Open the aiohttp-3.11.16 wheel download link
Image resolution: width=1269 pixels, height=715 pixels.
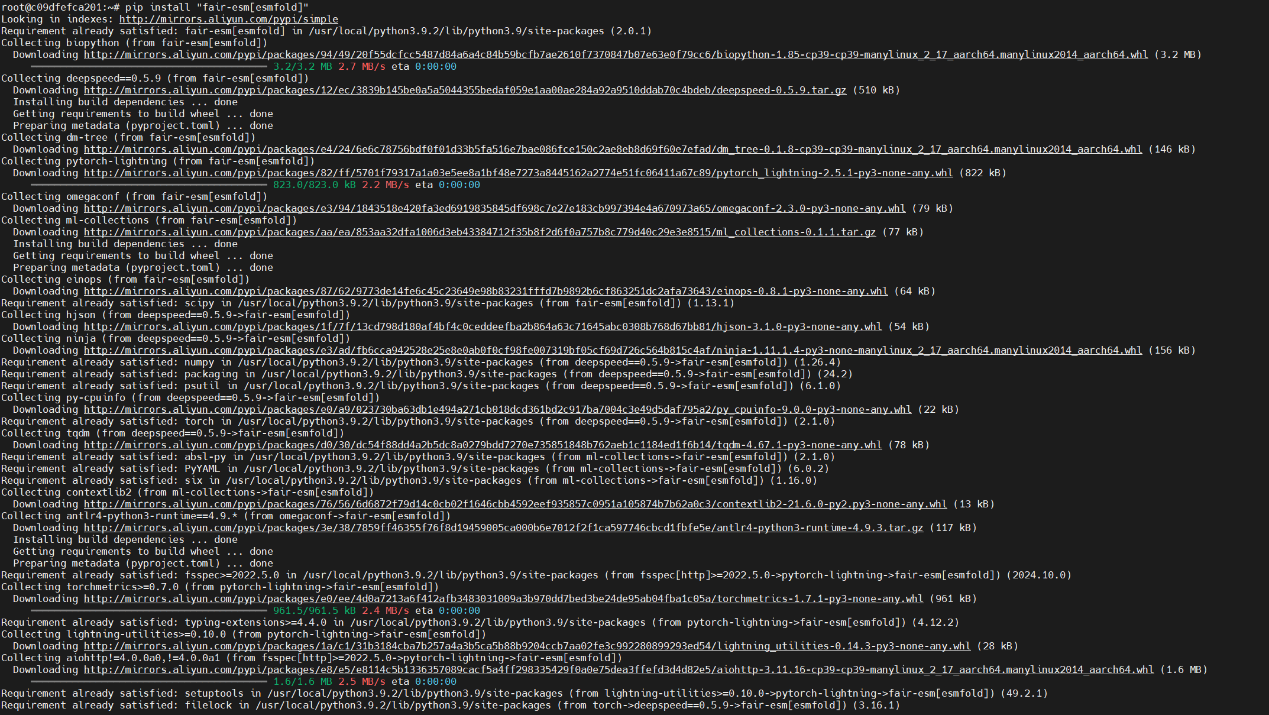(x=619, y=669)
